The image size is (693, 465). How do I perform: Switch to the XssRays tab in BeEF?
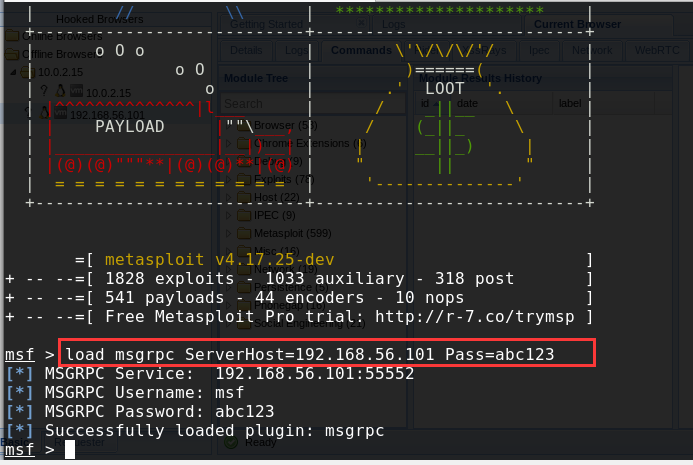coord(484,50)
